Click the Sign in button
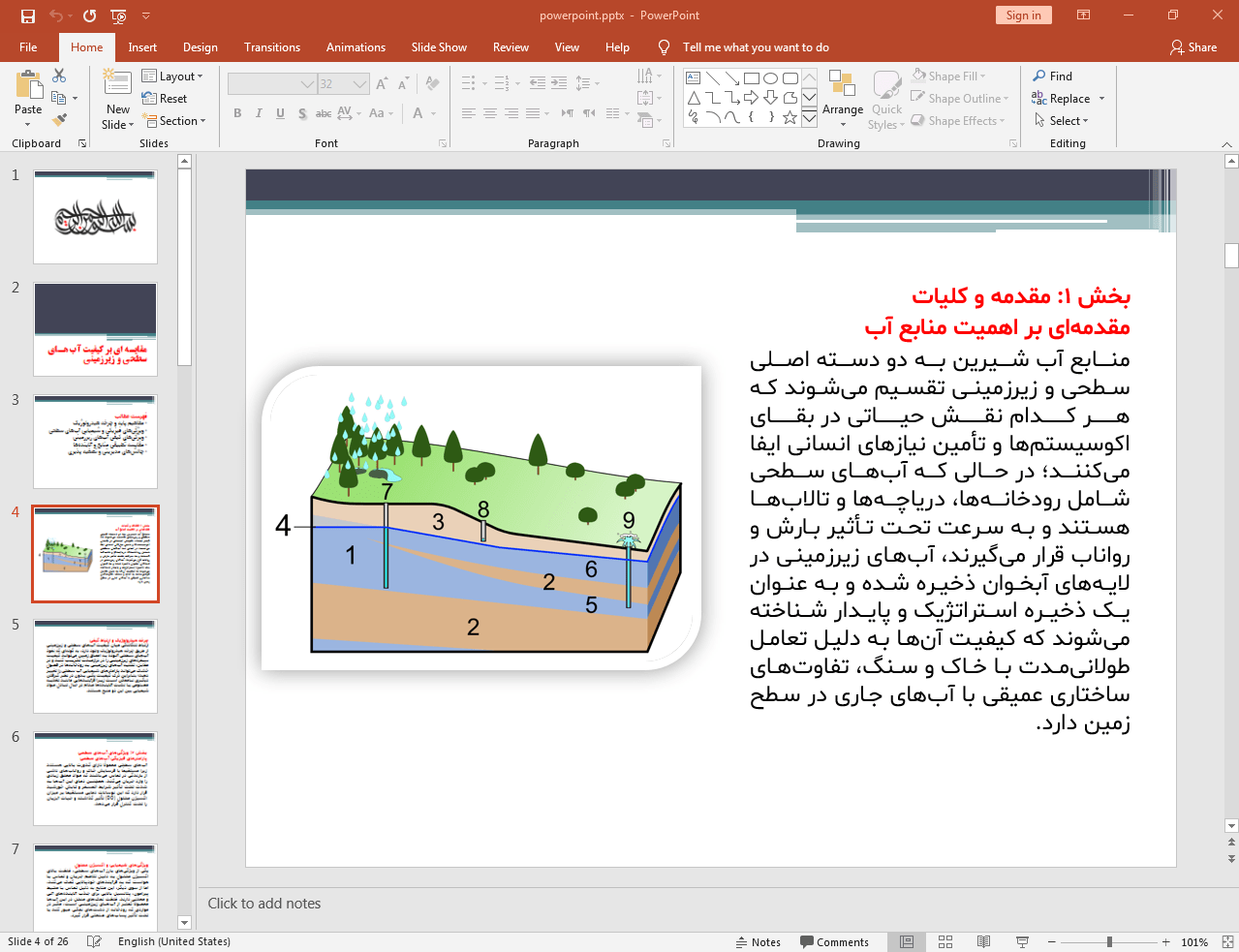 point(1023,15)
